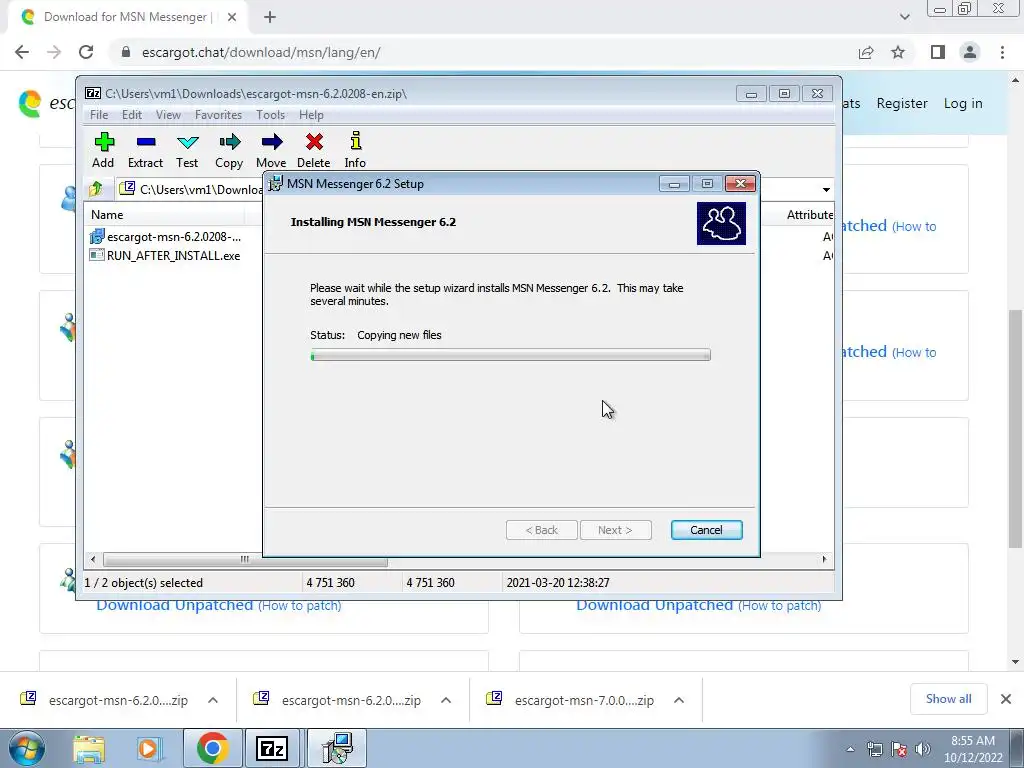The height and width of the screenshot is (768, 1024).
Task: Click the taskbar clock showing 8:55 AM
Action: 973,748
